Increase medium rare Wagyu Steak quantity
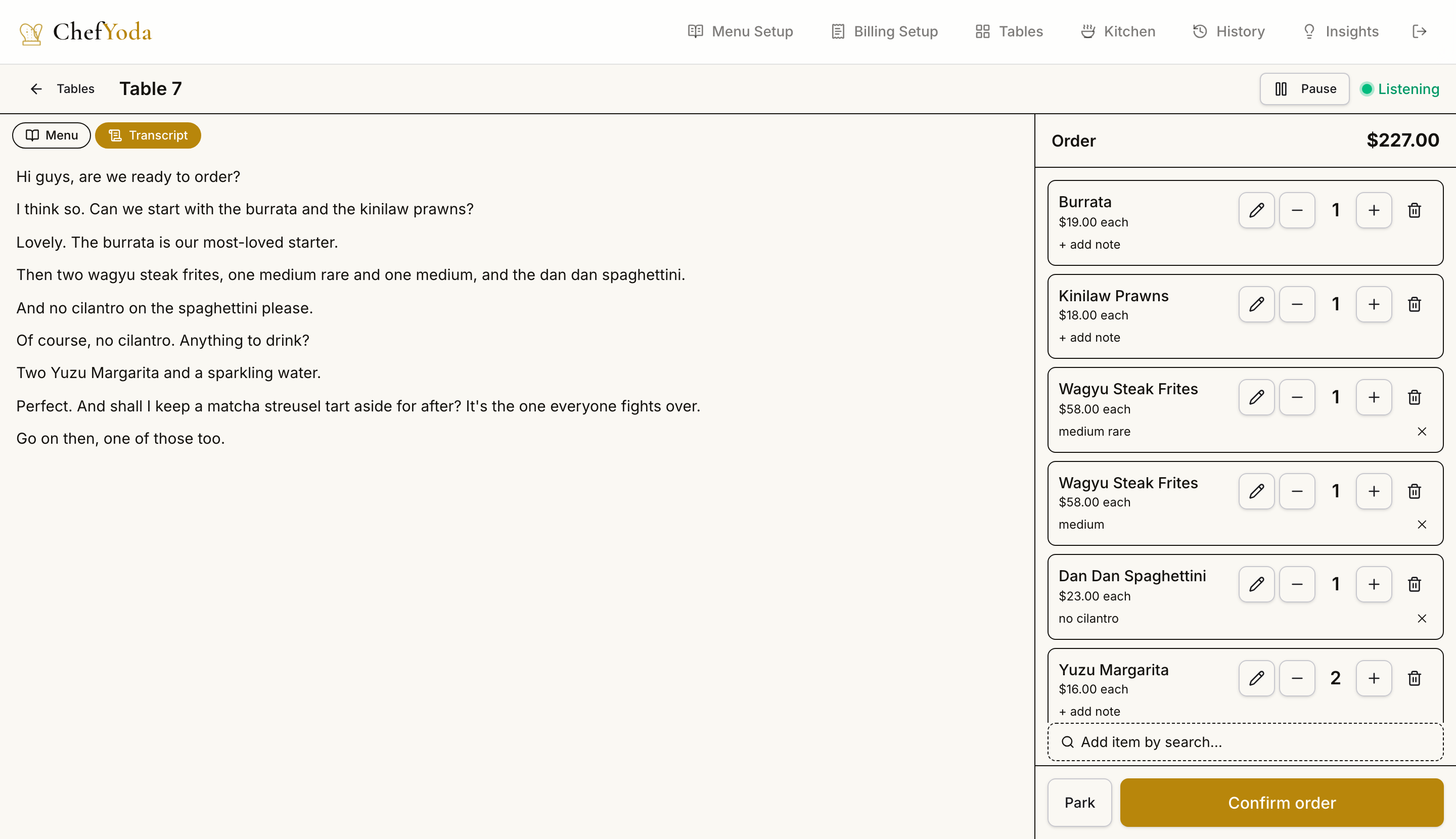Viewport: 1456px width, 839px height. click(x=1374, y=398)
